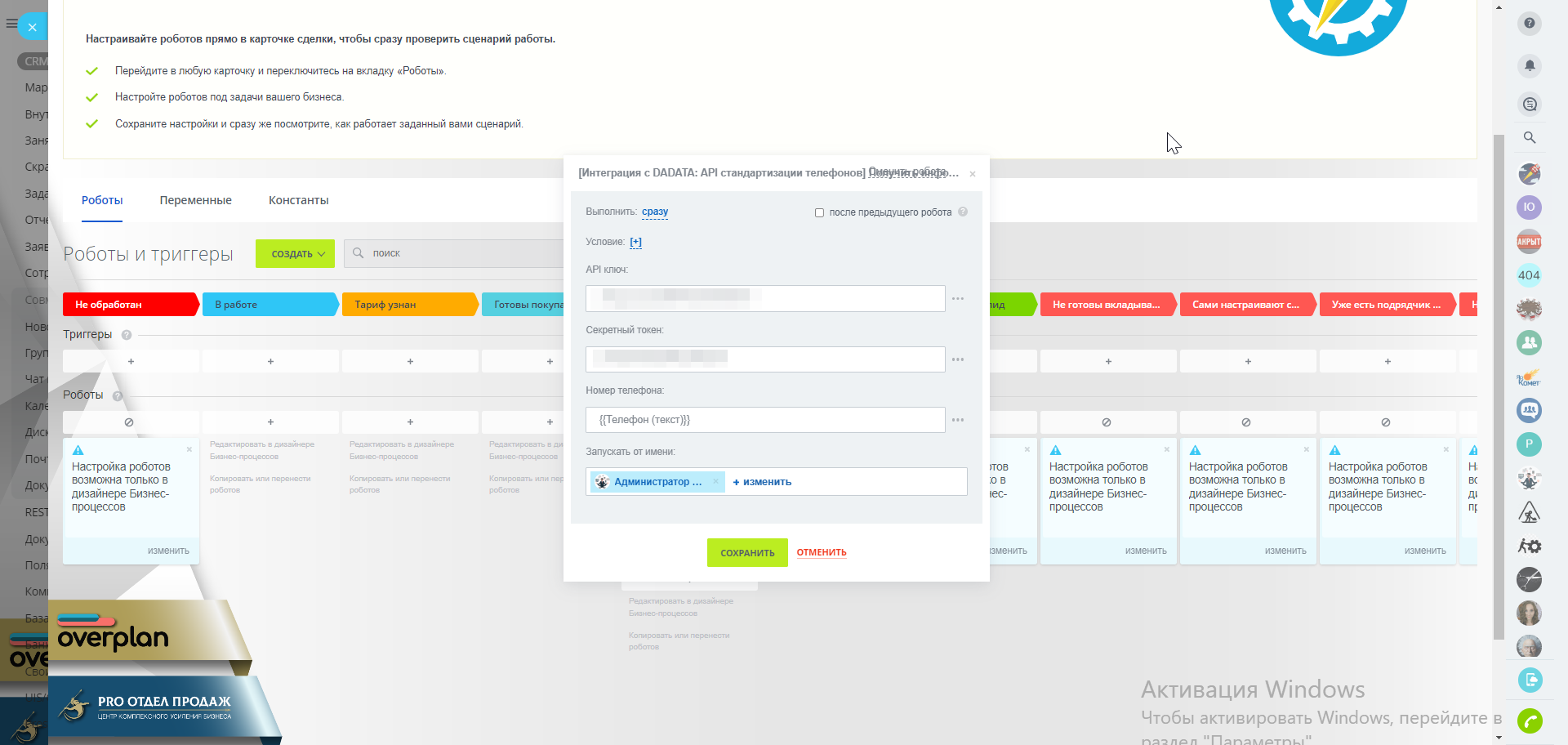Open the teal screen-share icon above phone button
Image resolution: width=1568 pixels, height=745 pixels.
click(1529, 680)
